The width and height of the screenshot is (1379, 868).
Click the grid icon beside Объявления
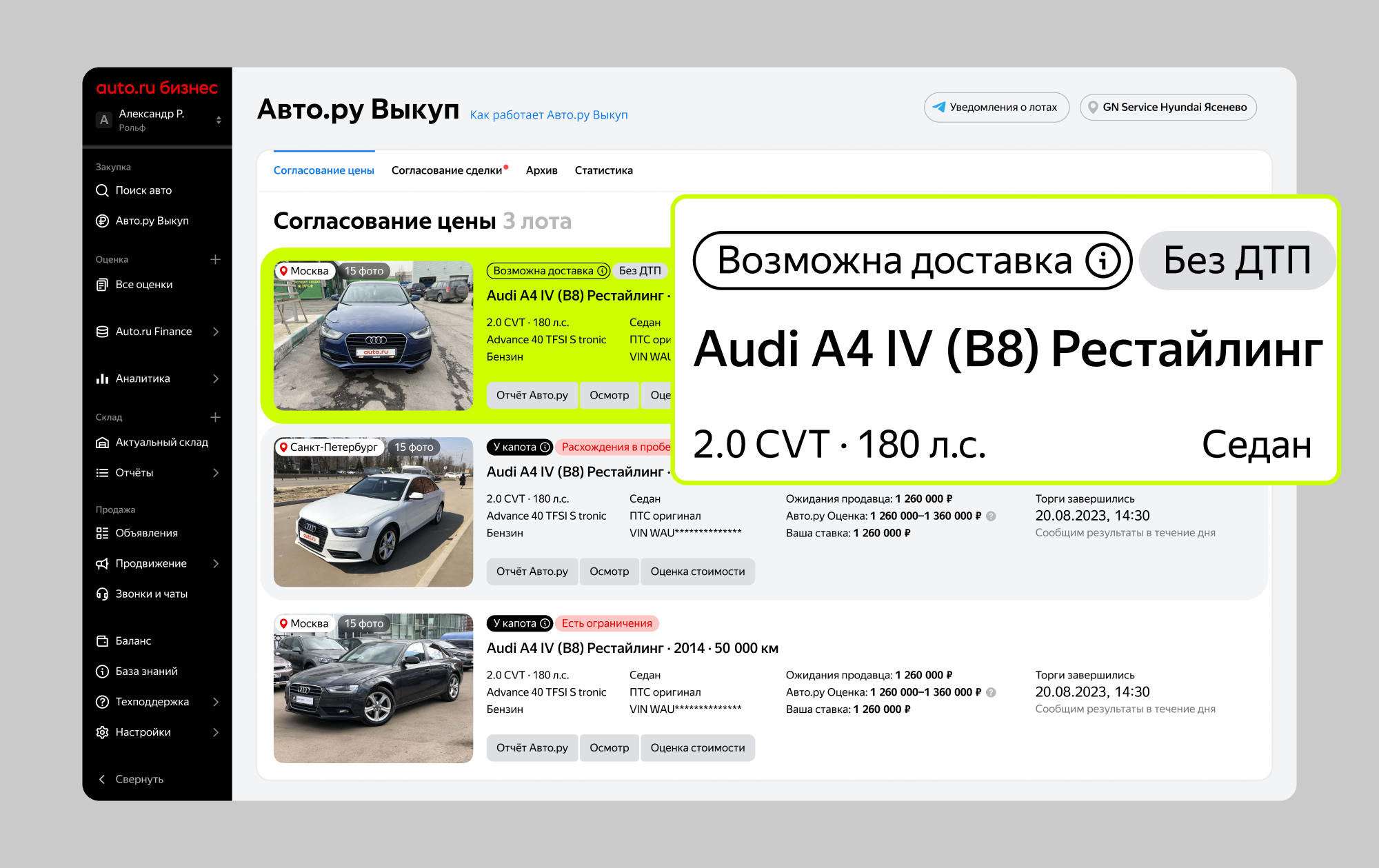[x=102, y=533]
